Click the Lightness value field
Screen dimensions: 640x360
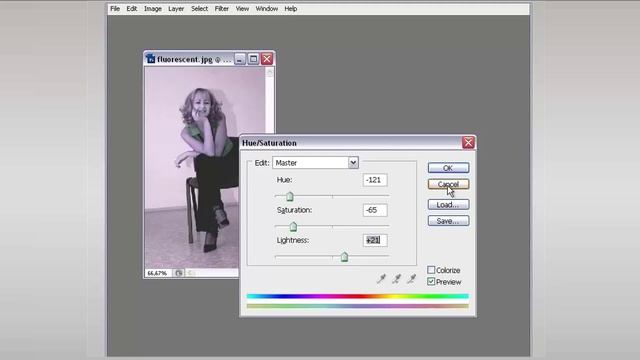click(x=375, y=240)
